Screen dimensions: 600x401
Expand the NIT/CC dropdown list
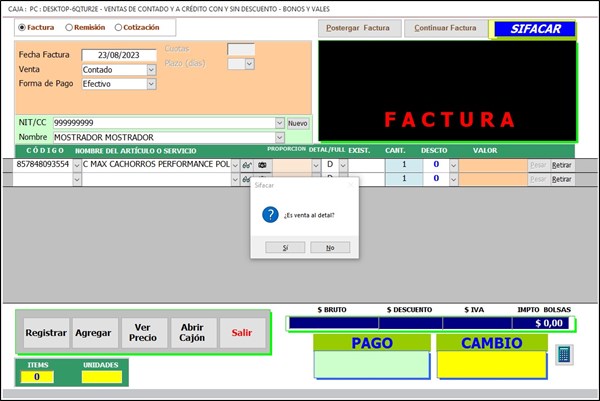(x=279, y=123)
